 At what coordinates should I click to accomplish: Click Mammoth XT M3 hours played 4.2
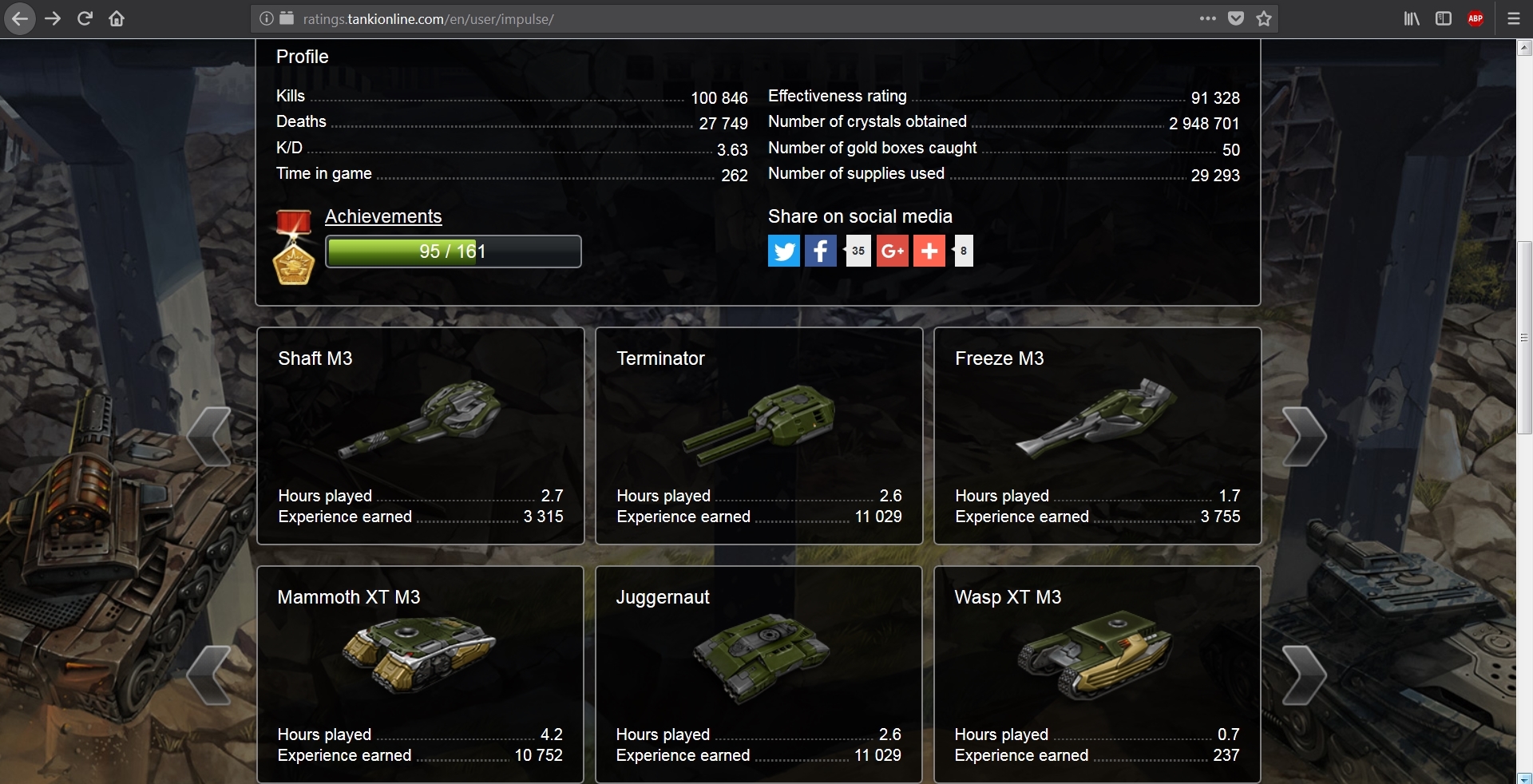551,735
